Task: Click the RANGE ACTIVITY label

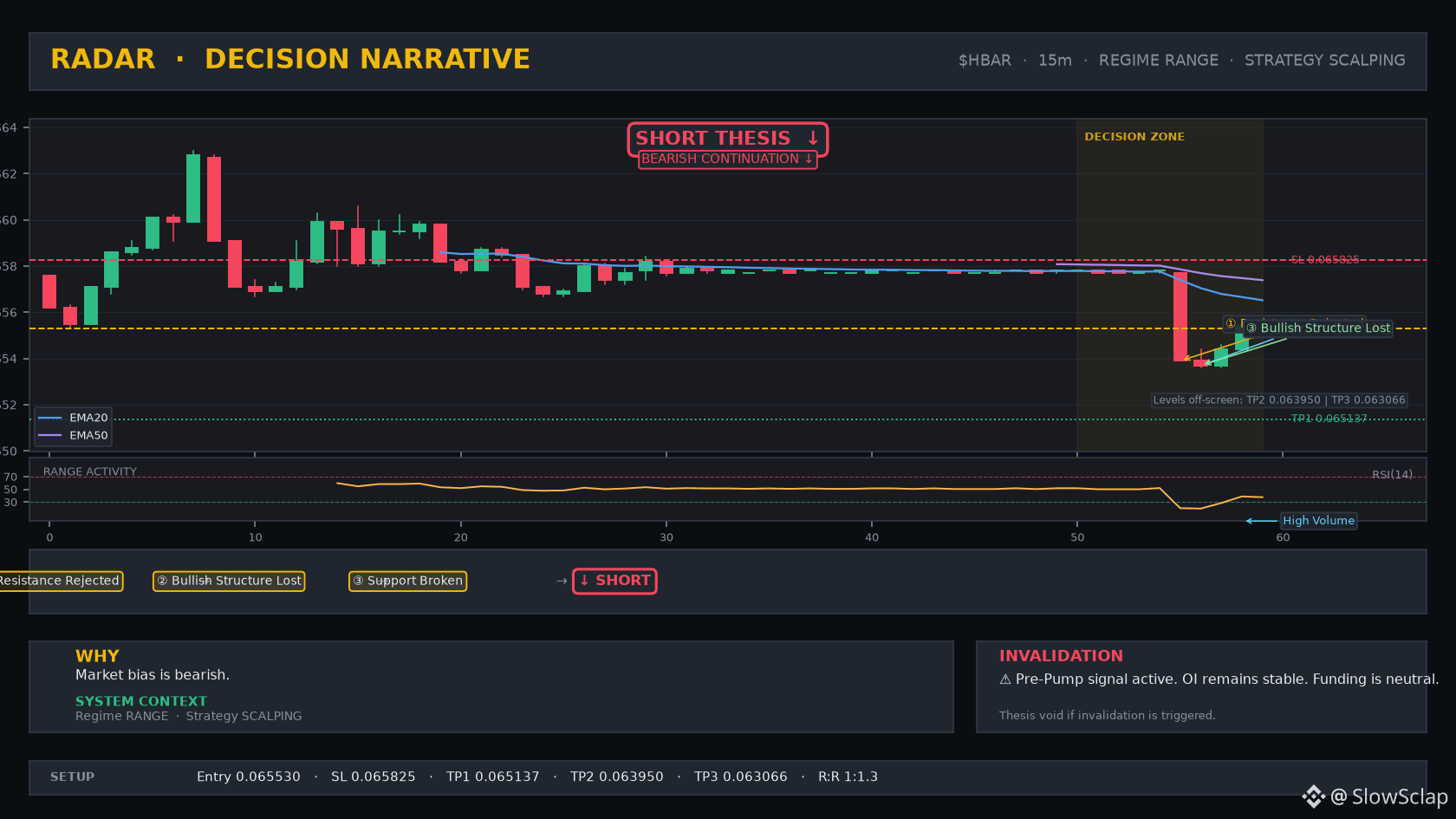Action: 90,471
